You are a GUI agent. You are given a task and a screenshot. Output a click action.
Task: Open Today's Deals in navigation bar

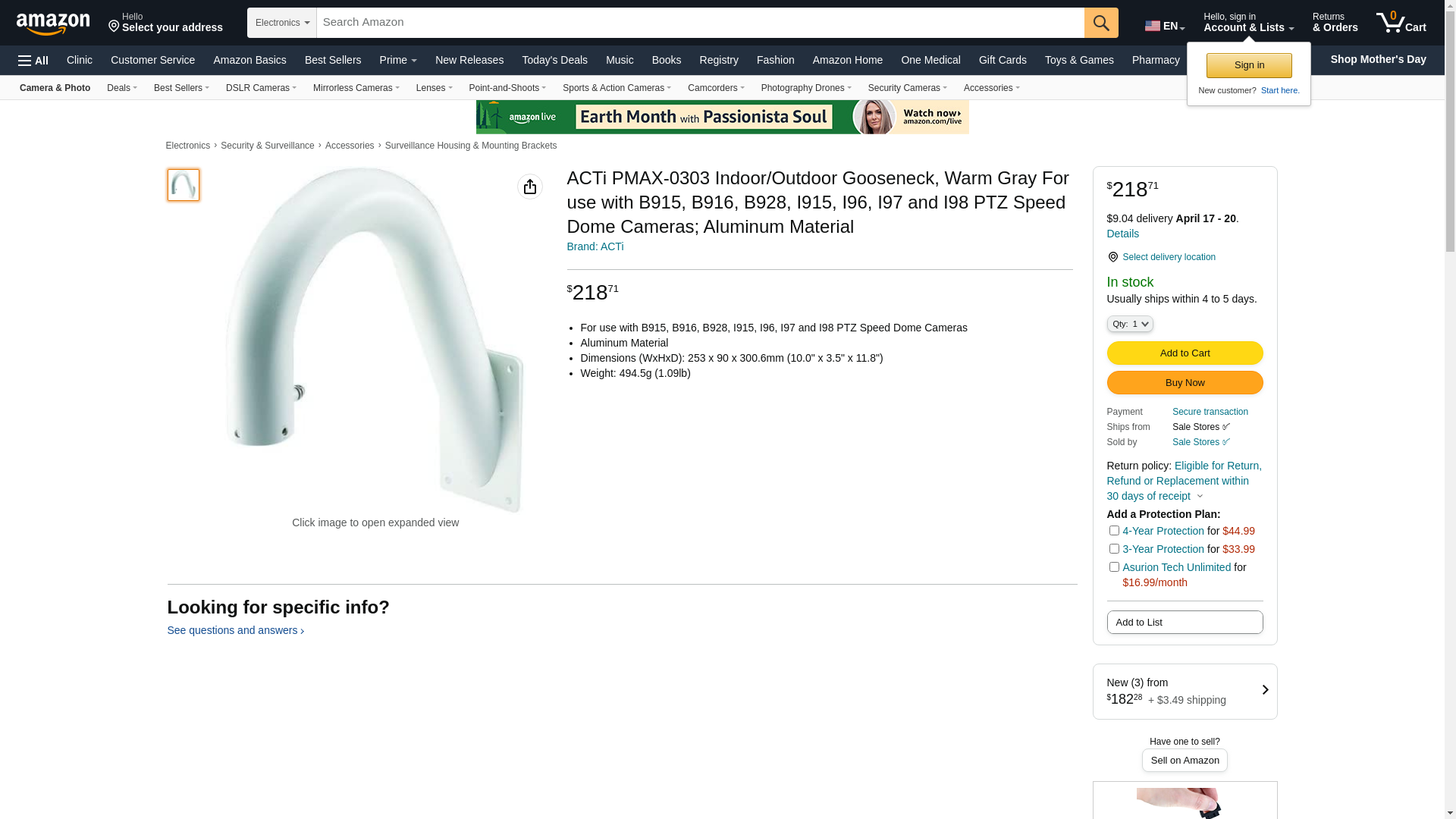554,60
